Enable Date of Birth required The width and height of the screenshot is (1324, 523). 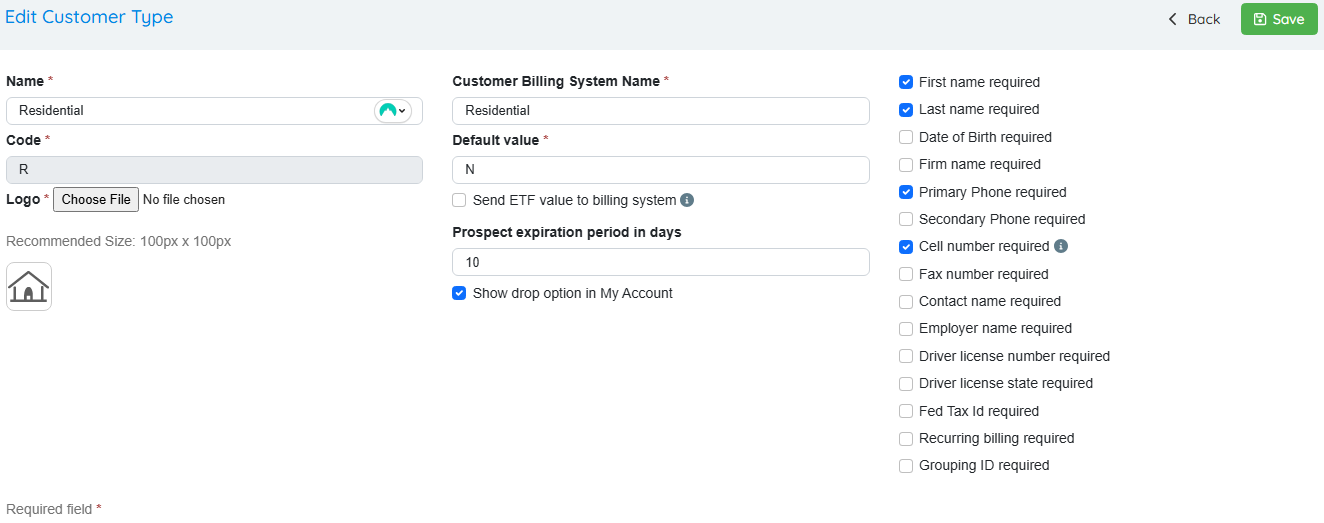click(906, 137)
